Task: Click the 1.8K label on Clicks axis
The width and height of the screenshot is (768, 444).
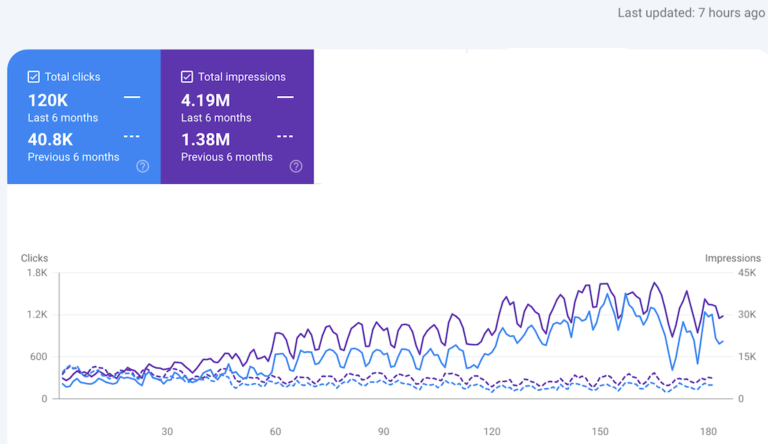Action: (x=36, y=273)
